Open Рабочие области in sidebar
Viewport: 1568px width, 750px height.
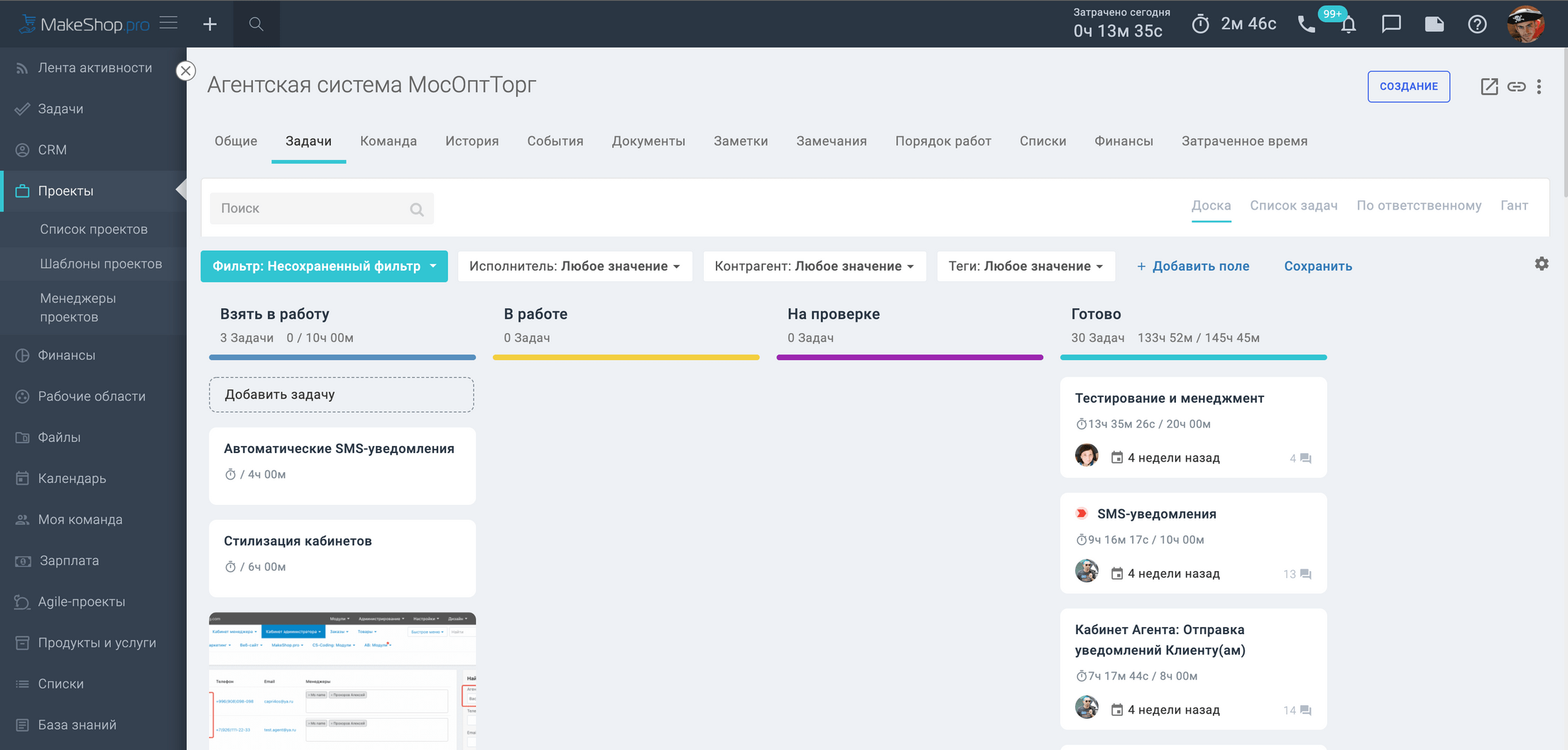click(x=93, y=396)
